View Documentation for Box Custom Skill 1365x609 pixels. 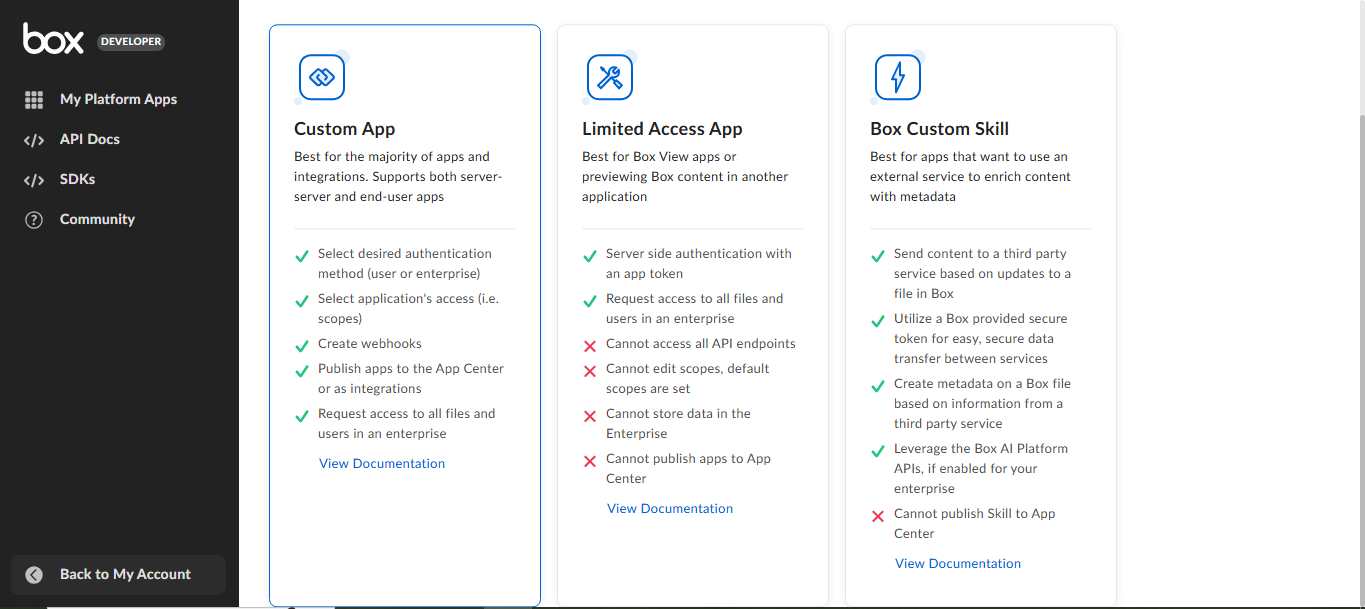tap(958, 563)
